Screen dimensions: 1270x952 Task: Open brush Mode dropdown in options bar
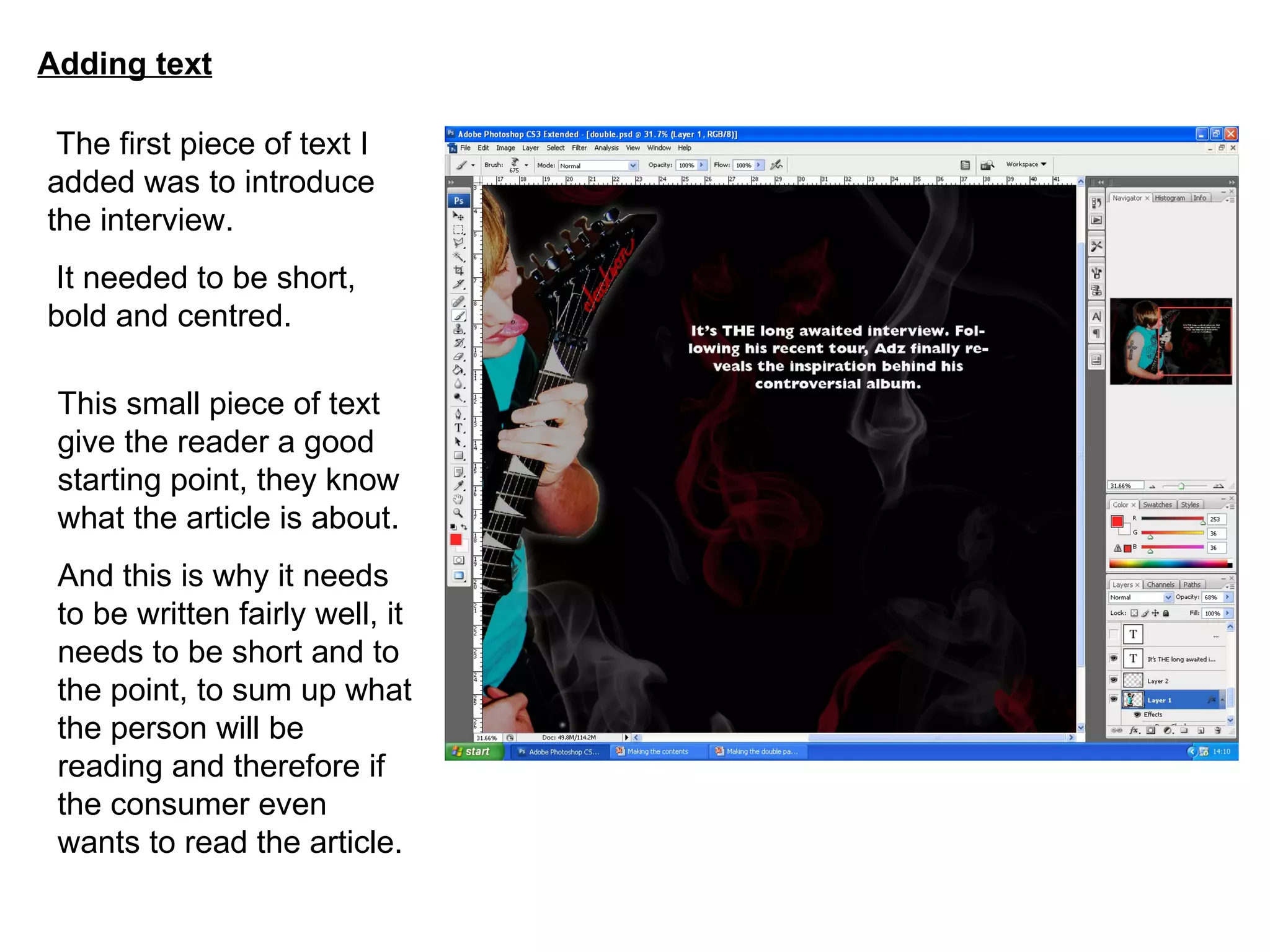click(x=598, y=165)
